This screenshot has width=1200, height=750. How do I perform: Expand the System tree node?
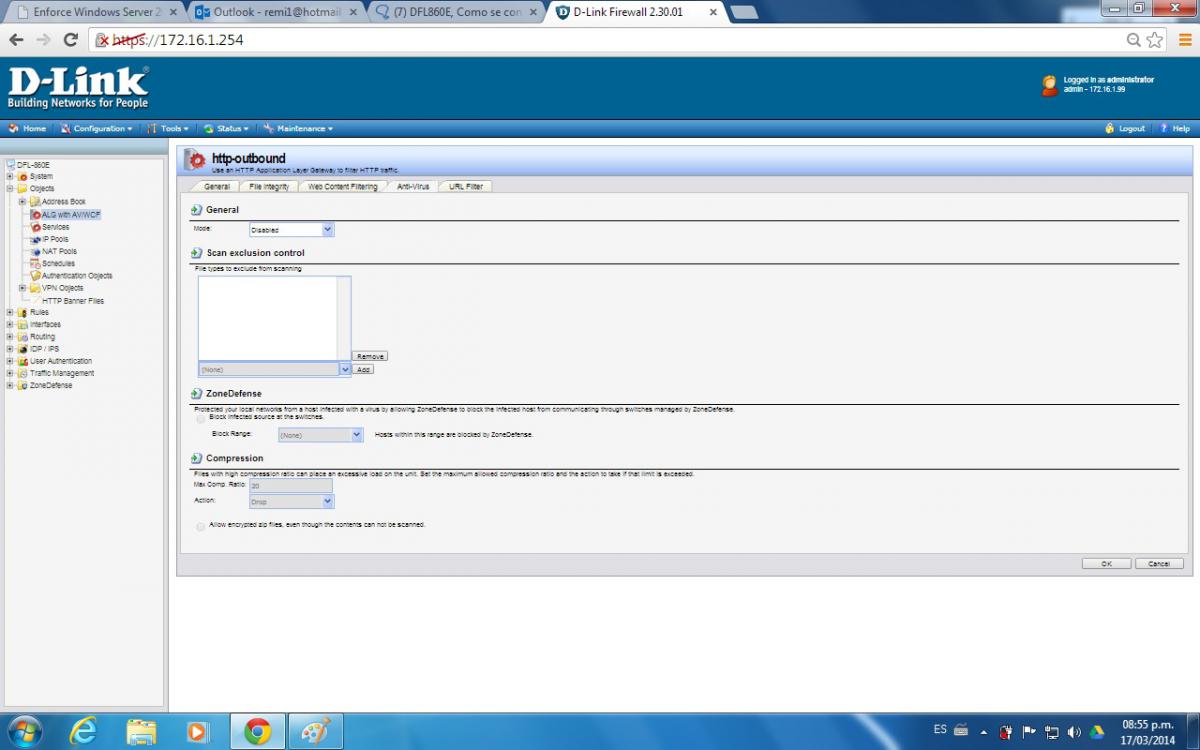click(x=10, y=176)
